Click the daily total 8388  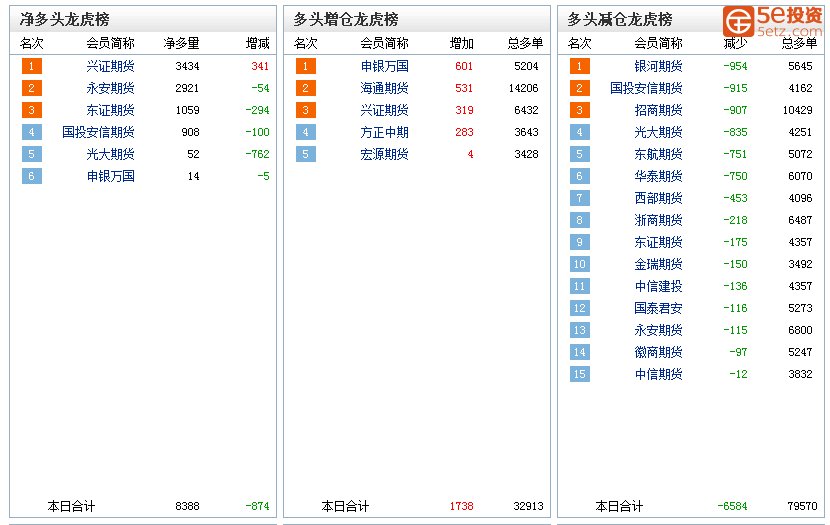pyautogui.click(x=187, y=506)
